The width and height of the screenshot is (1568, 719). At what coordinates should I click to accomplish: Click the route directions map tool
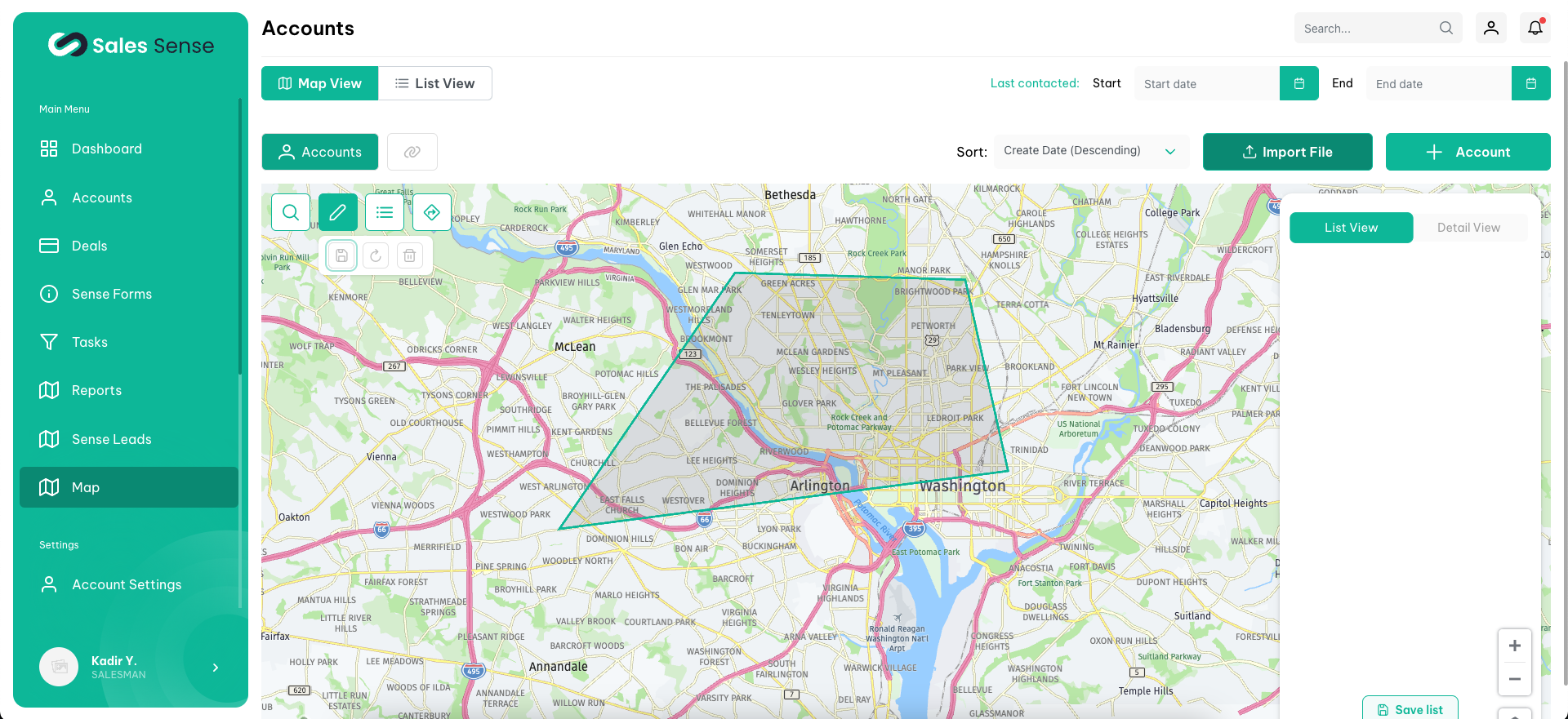click(x=432, y=213)
